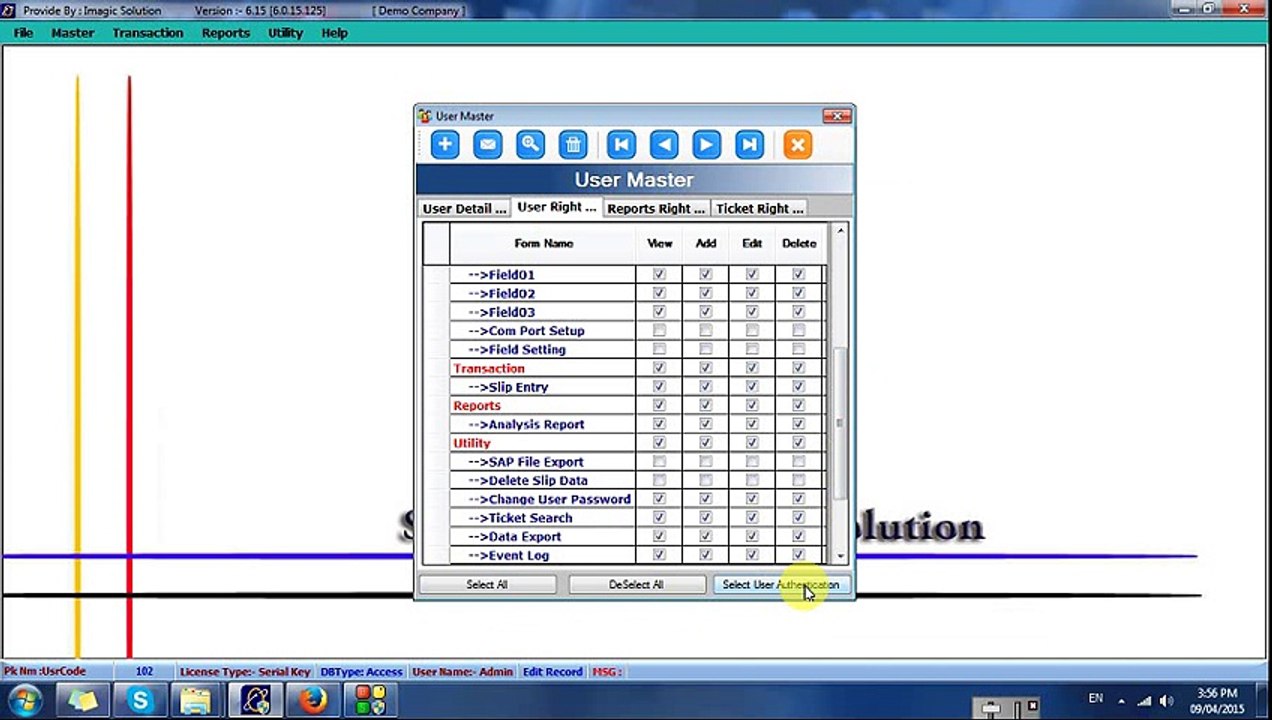The width and height of the screenshot is (1272, 720).
Task: Toggle View checkbox on Transaction row
Action: [659, 368]
